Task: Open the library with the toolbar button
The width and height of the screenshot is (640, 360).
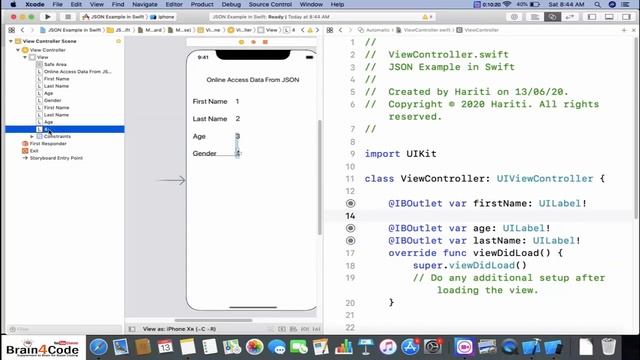Action: [x=514, y=17]
